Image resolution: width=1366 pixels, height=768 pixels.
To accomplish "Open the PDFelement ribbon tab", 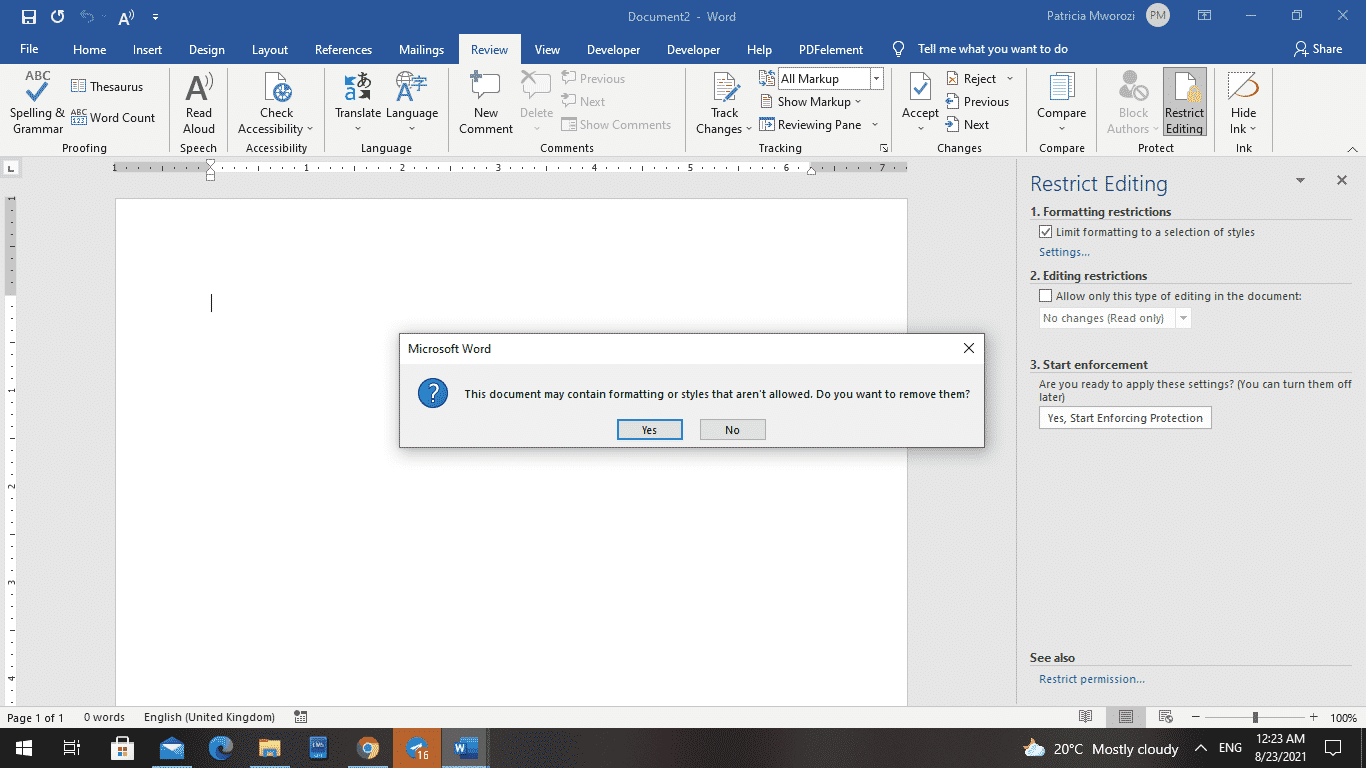I will point(830,48).
